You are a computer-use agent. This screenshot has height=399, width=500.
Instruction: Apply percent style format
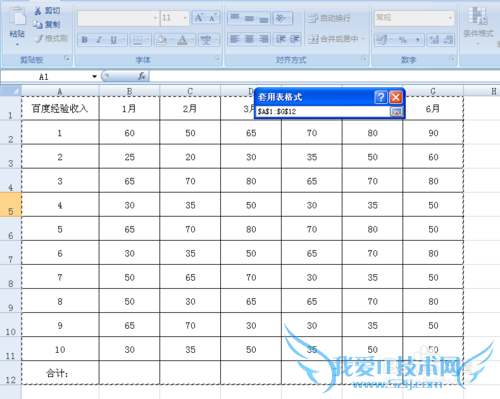point(403,40)
